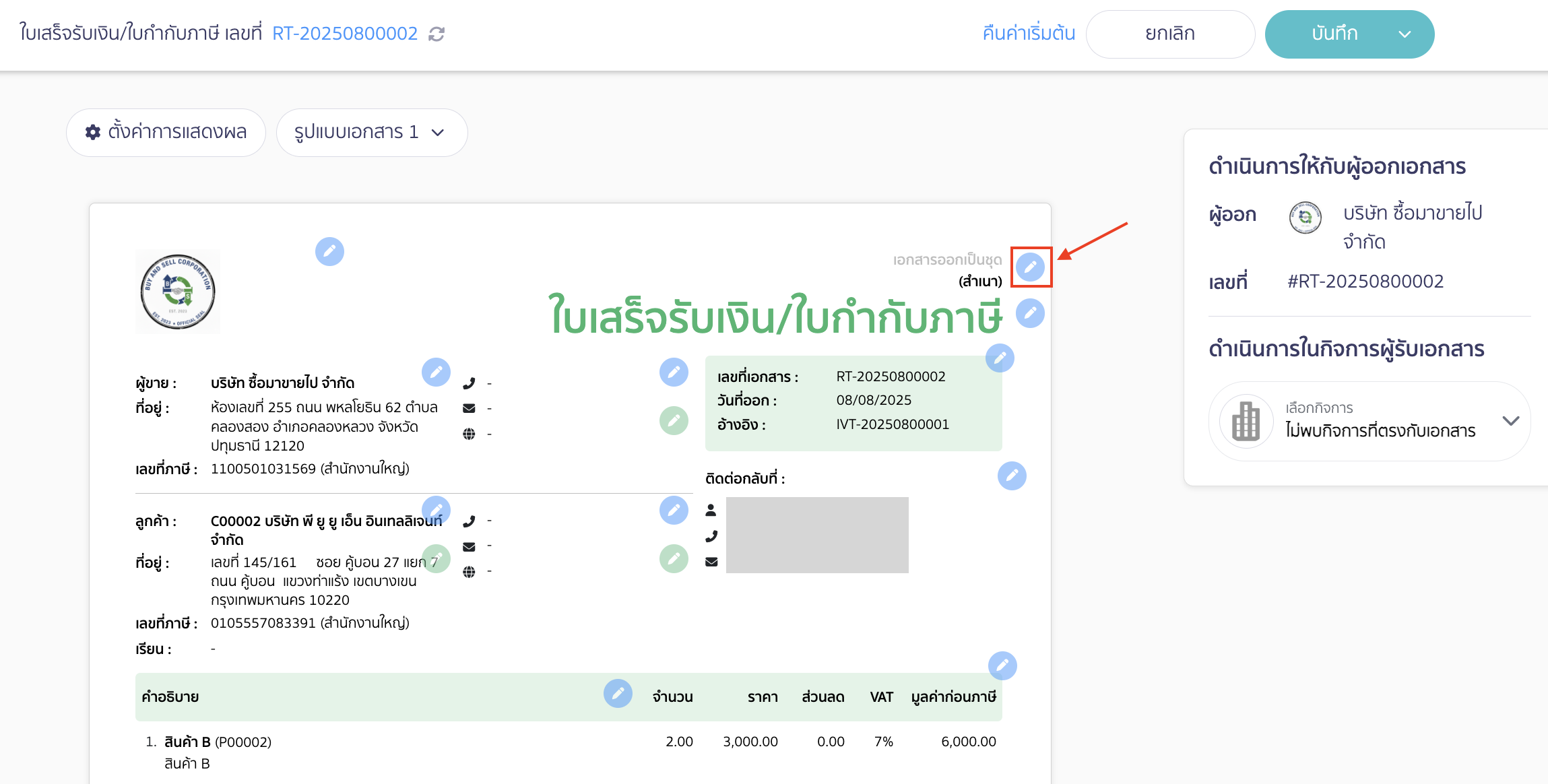Edit company logo with pencil above the seal
This screenshot has height=784, width=1548.
[x=329, y=251]
